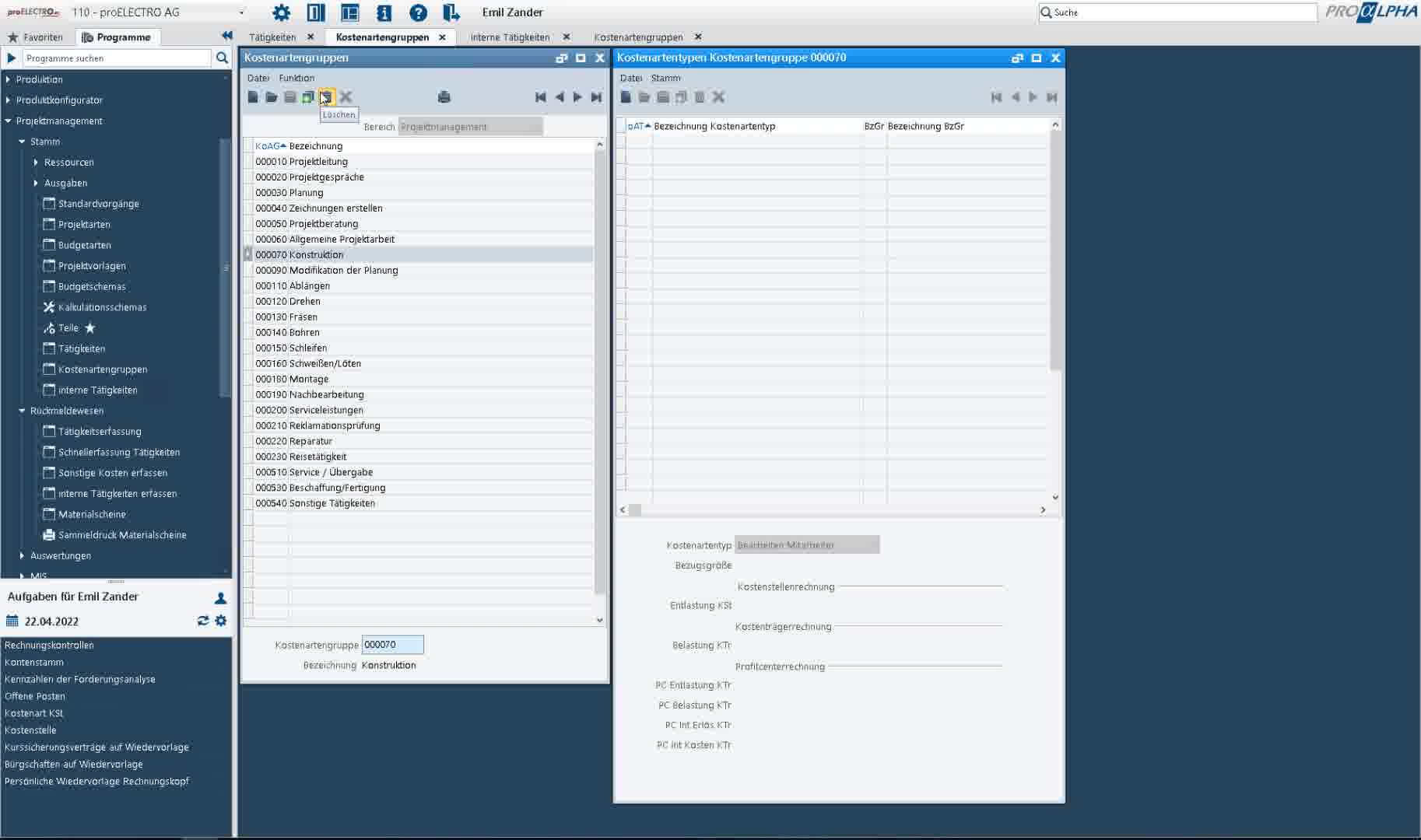Image resolution: width=1421 pixels, height=840 pixels.
Task: Click the highlighted Löschen delete icon
Action: [327, 97]
